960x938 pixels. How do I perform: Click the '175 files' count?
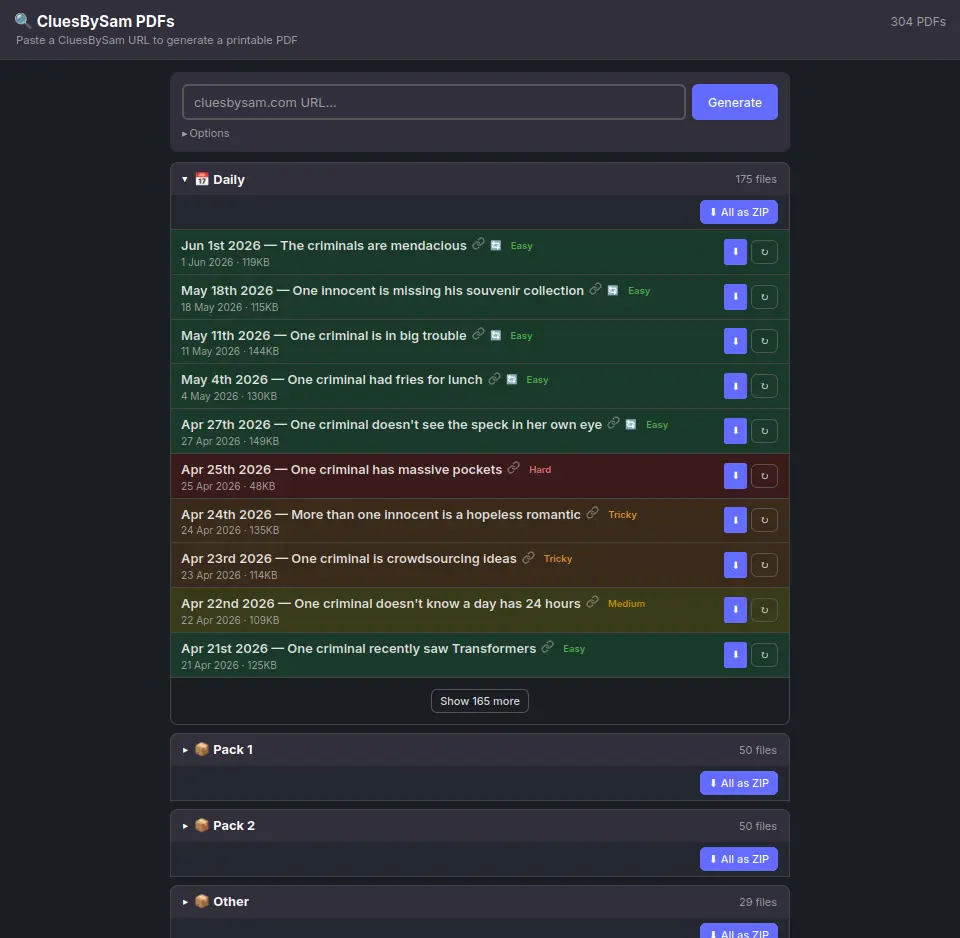756,179
